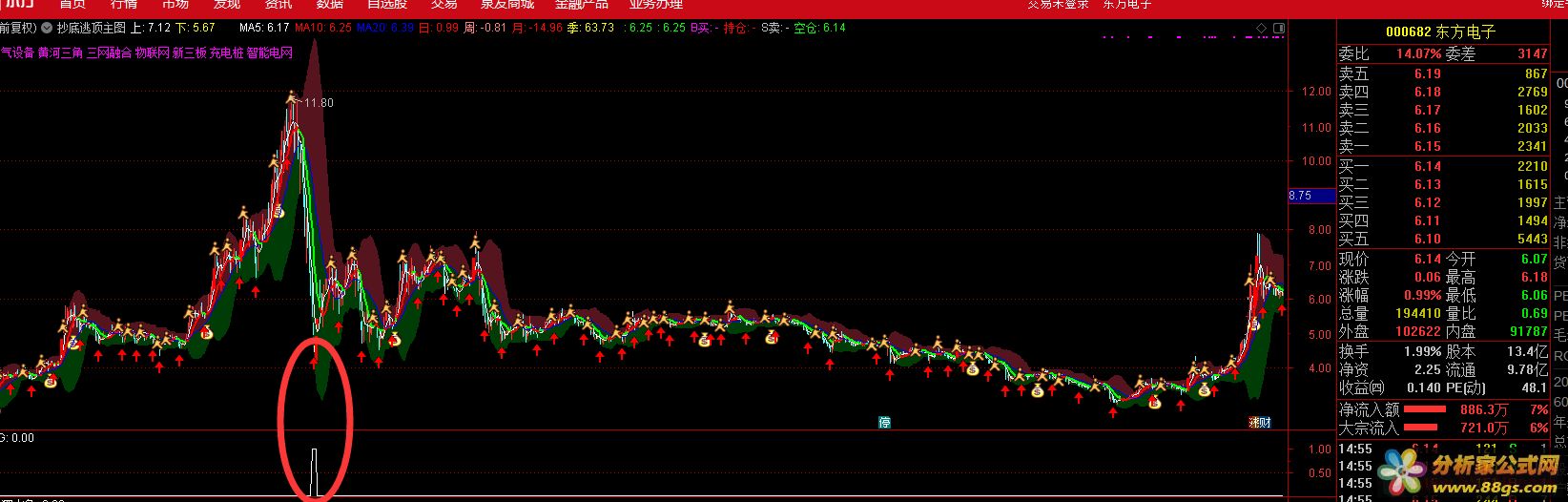
Task: Click the MA20 indicator label
Action: tap(385, 28)
